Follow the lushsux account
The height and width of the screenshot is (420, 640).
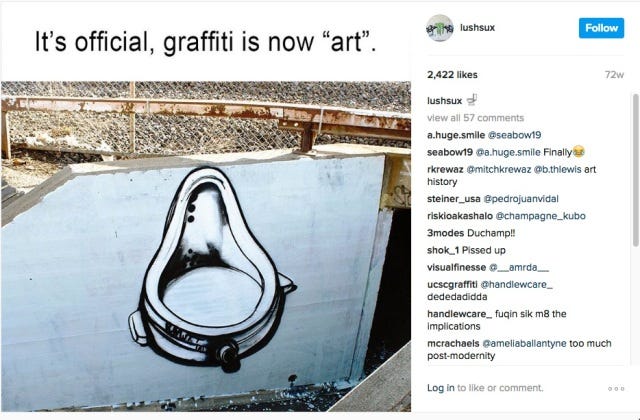[601, 28]
